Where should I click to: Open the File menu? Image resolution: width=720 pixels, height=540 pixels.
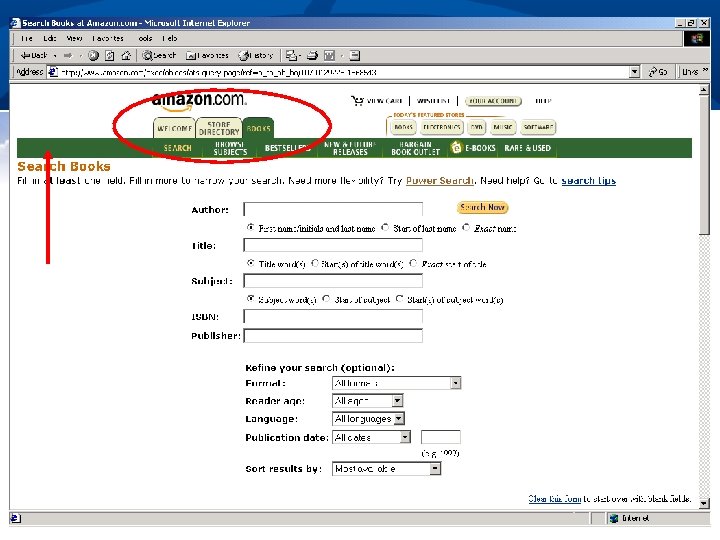click(x=26, y=38)
